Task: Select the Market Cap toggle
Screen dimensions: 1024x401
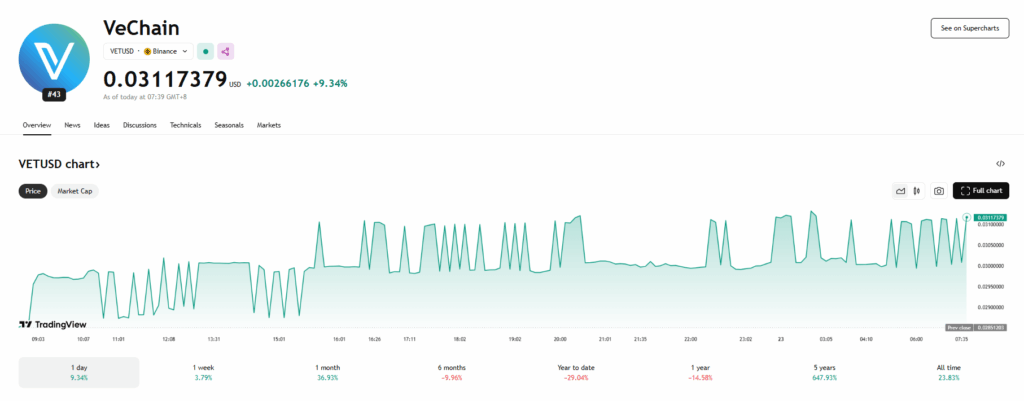Action: [x=74, y=191]
